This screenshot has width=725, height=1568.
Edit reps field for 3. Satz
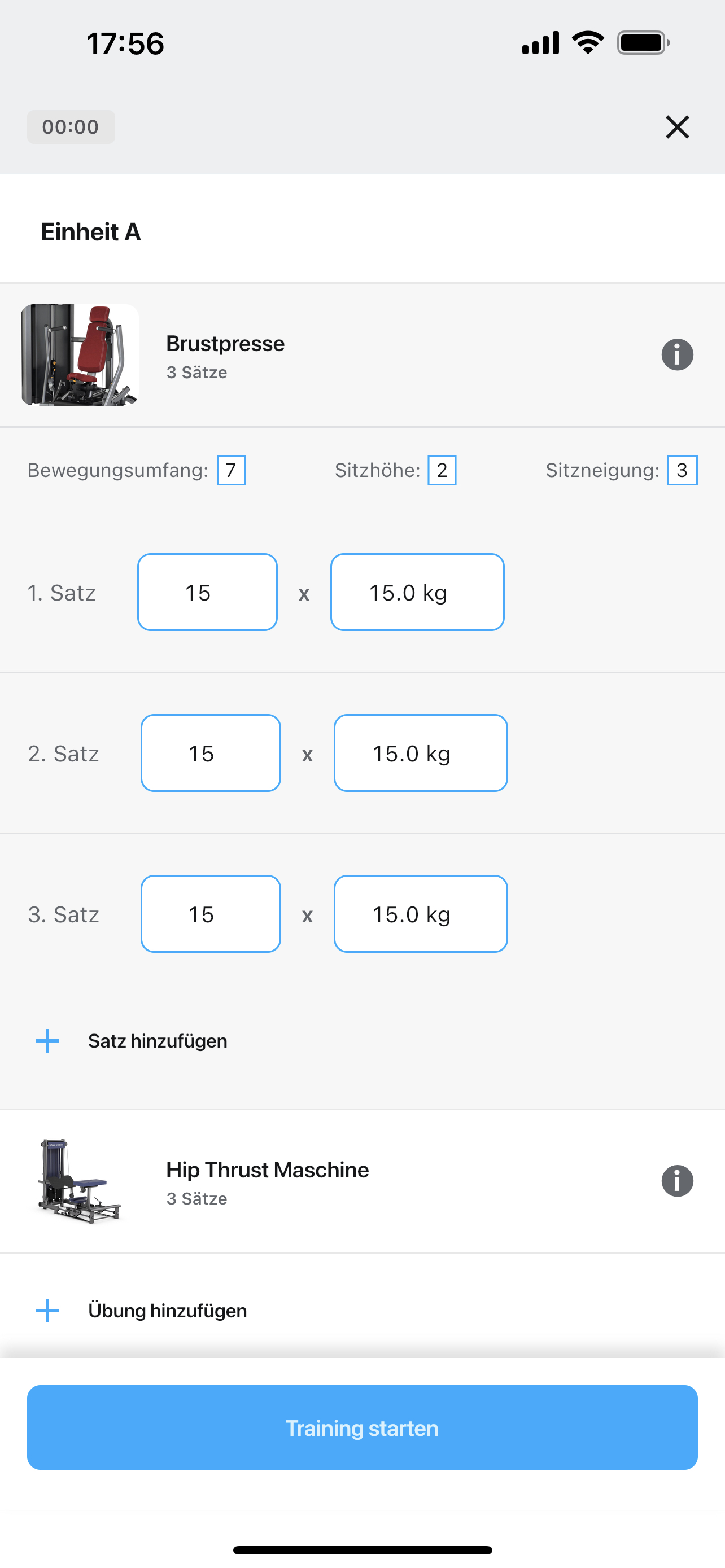[211, 914]
